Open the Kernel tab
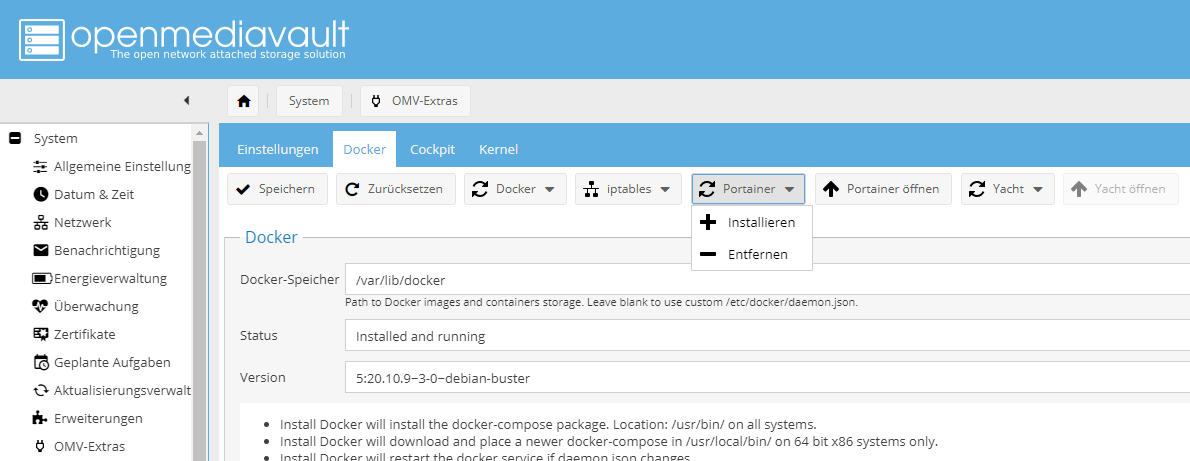Screen dimensions: 1190x461 [498, 149]
